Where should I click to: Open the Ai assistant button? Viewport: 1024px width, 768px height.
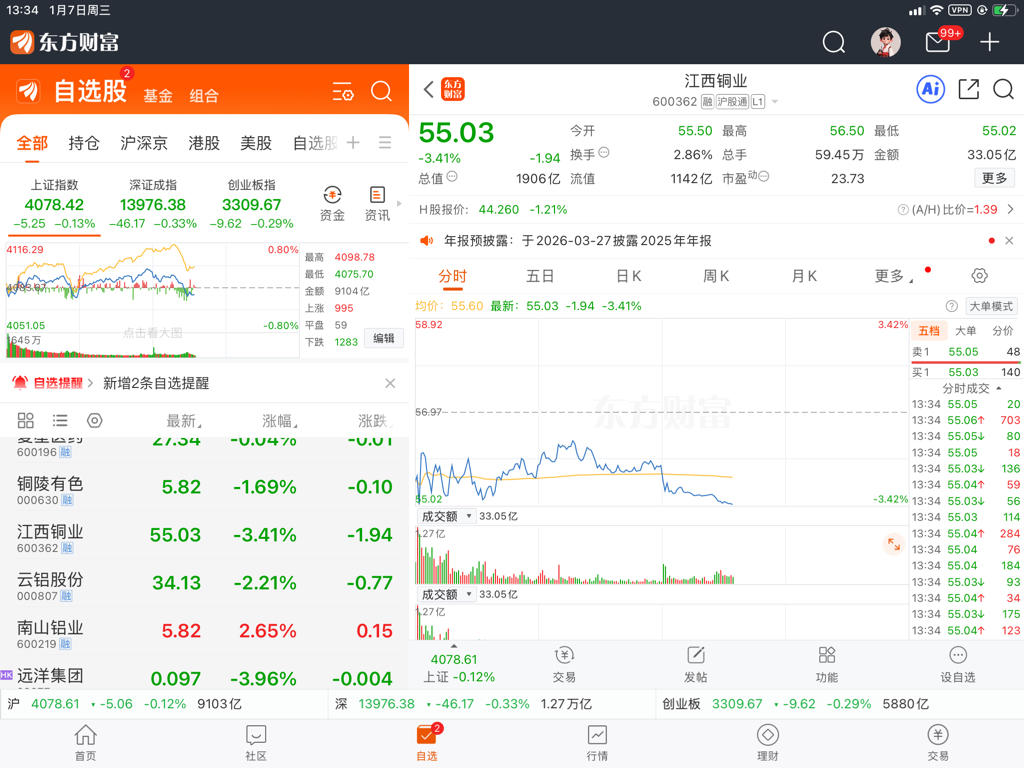(931, 89)
